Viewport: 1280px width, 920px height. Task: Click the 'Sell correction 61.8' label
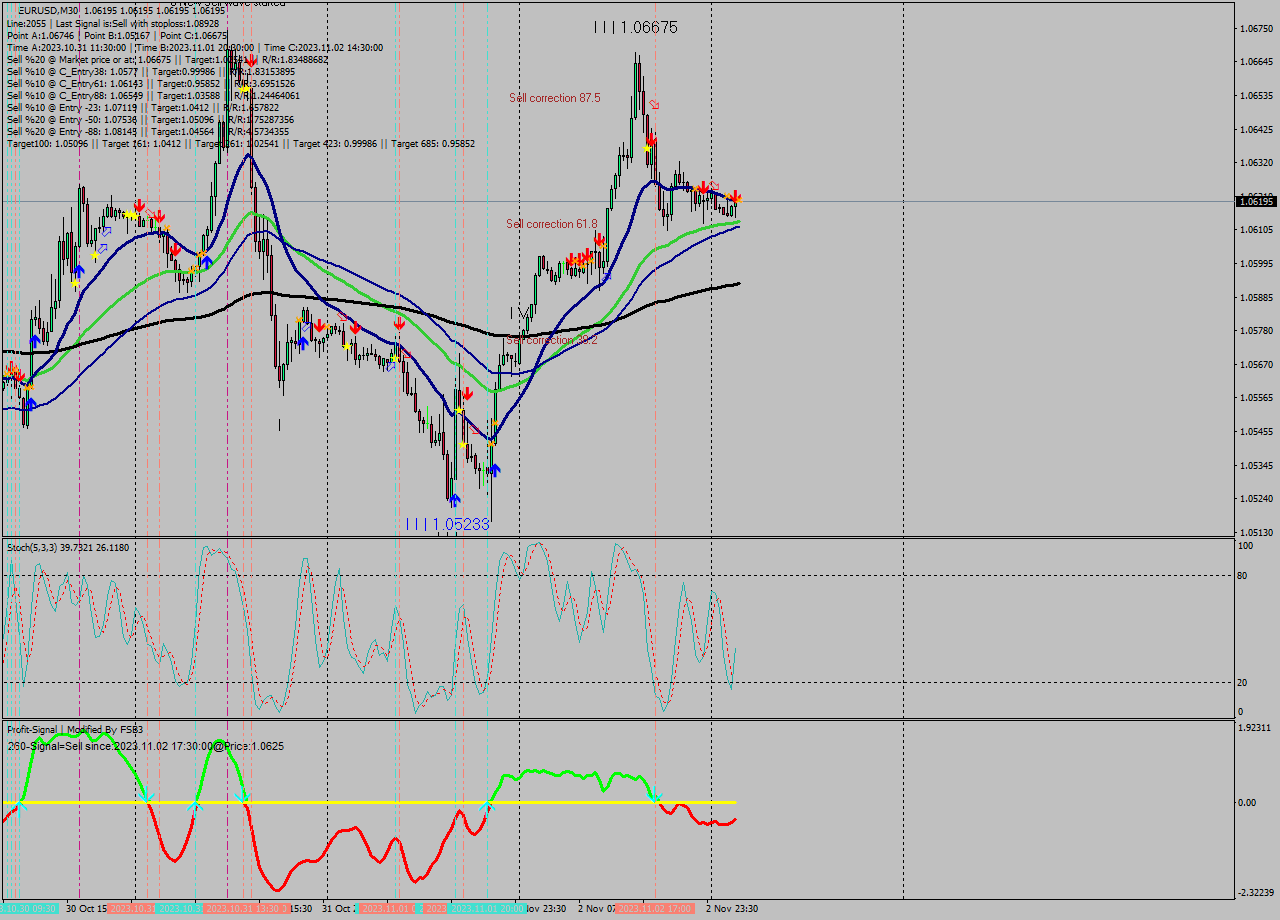(552, 224)
